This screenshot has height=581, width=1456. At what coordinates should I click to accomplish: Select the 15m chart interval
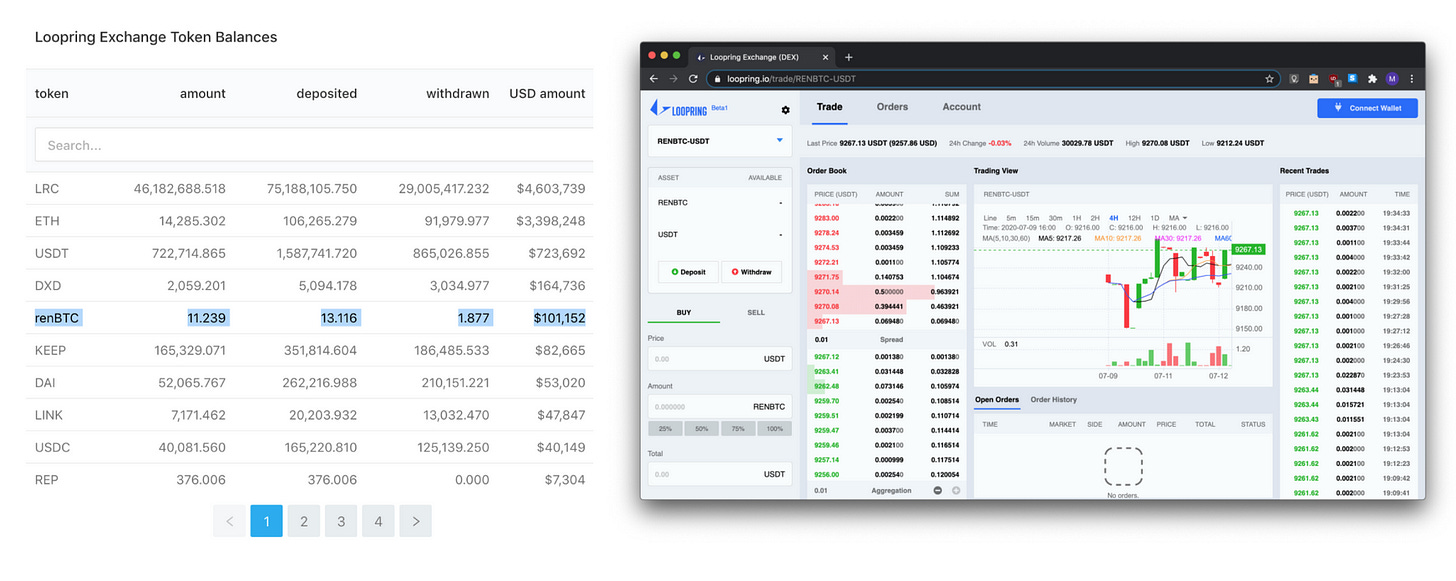tap(1032, 218)
